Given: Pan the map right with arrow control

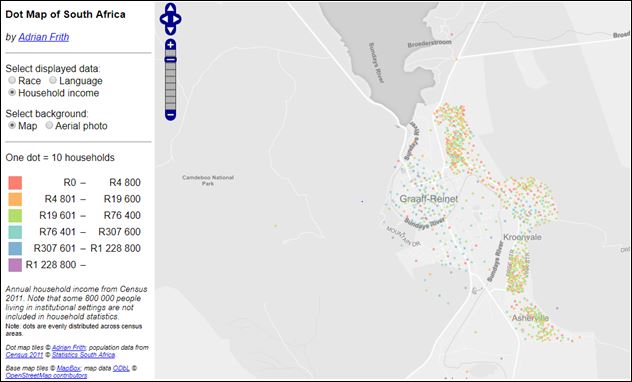Looking at the screenshot, I should pyautogui.click(x=177, y=19).
